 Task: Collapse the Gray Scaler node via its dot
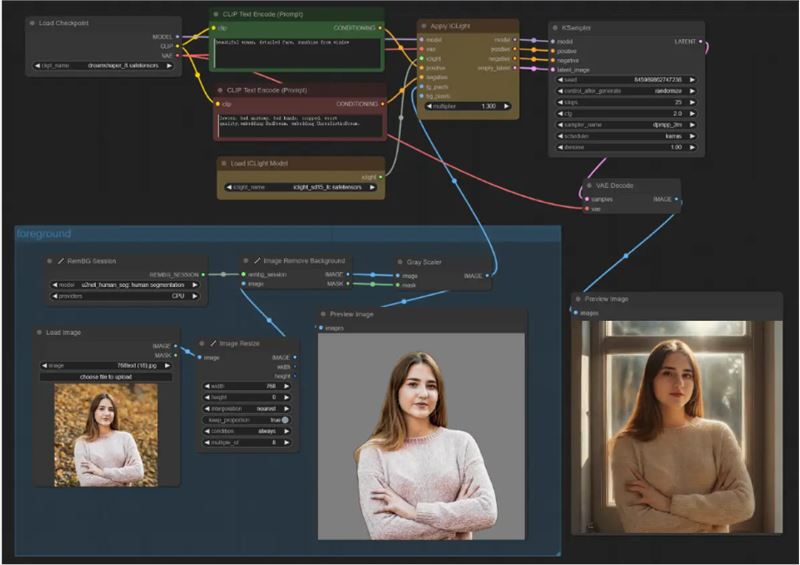click(x=400, y=262)
